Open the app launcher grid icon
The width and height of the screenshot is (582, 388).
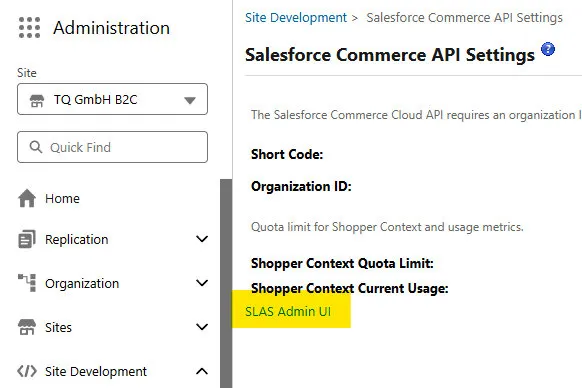[x=29, y=27]
